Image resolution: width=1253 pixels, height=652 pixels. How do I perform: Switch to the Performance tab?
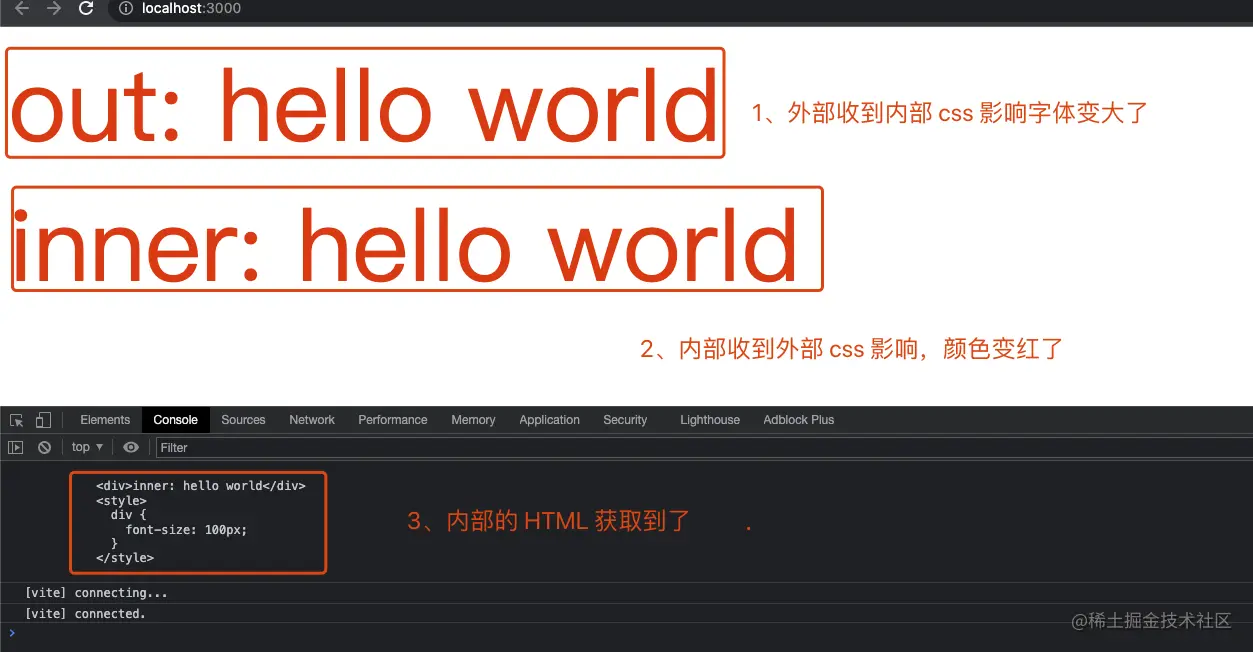coord(393,420)
